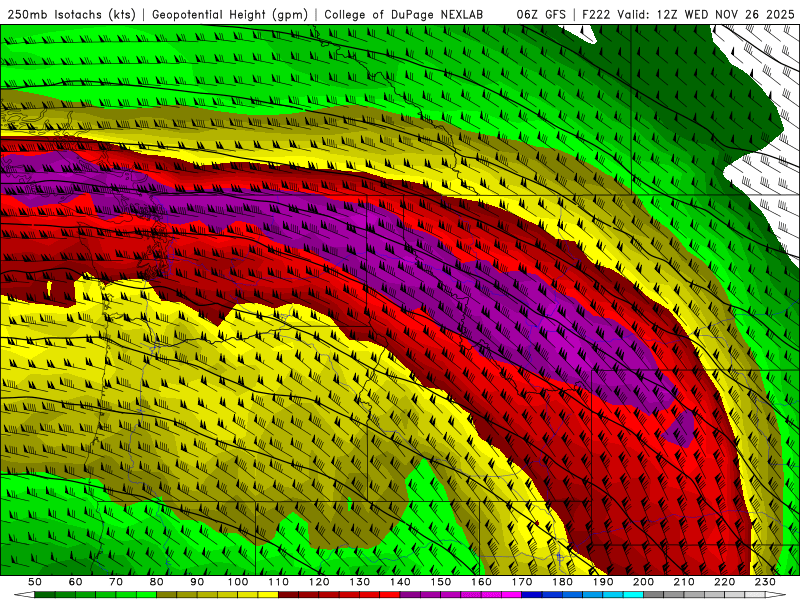Click the darkest green swatch starting the color bar
800x600 pixels.
[45, 595]
